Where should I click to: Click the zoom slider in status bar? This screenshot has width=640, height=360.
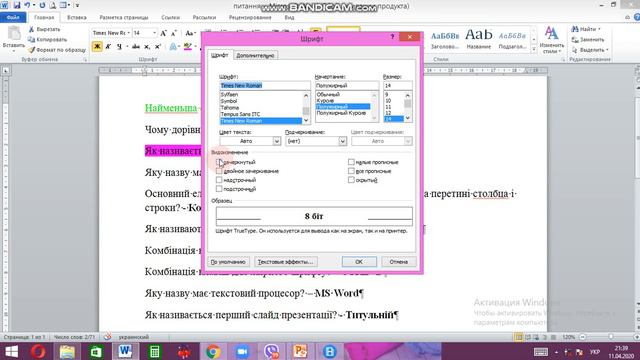tap(610, 337)
